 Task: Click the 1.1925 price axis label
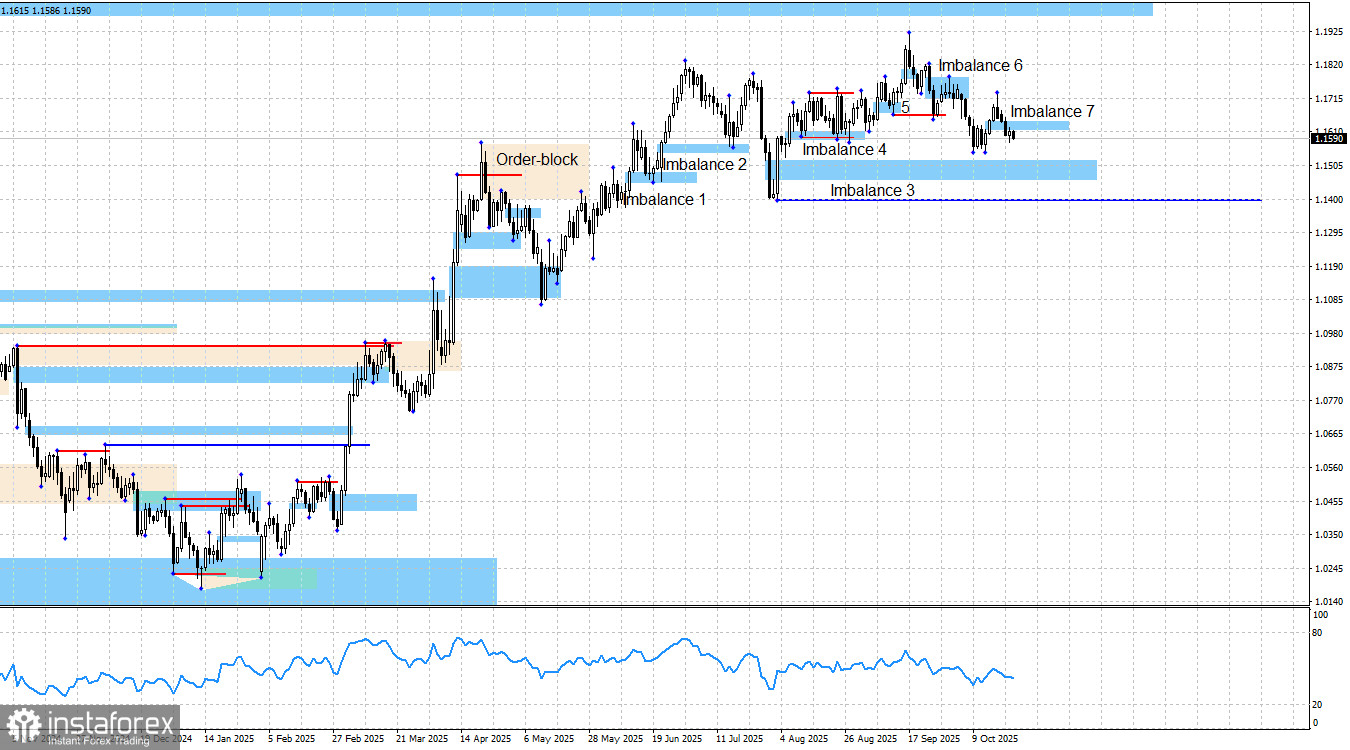click(1326, 32)
